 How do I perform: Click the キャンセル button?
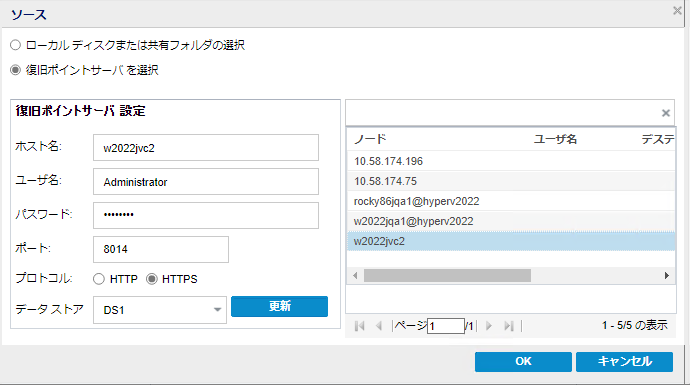pyautogui.click(x=624, y=362)
